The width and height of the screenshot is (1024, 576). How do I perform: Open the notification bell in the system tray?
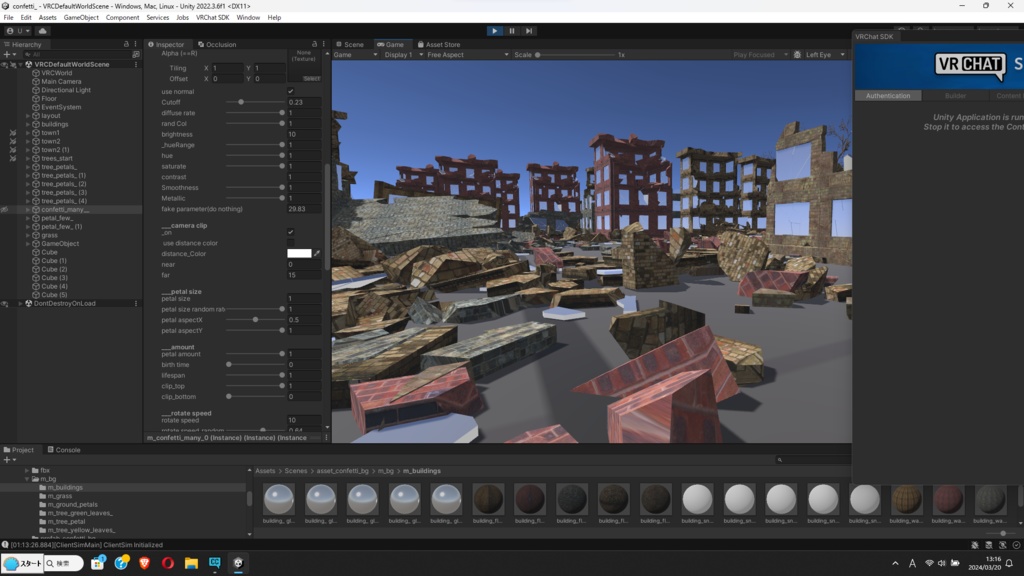click(1009, 563)
